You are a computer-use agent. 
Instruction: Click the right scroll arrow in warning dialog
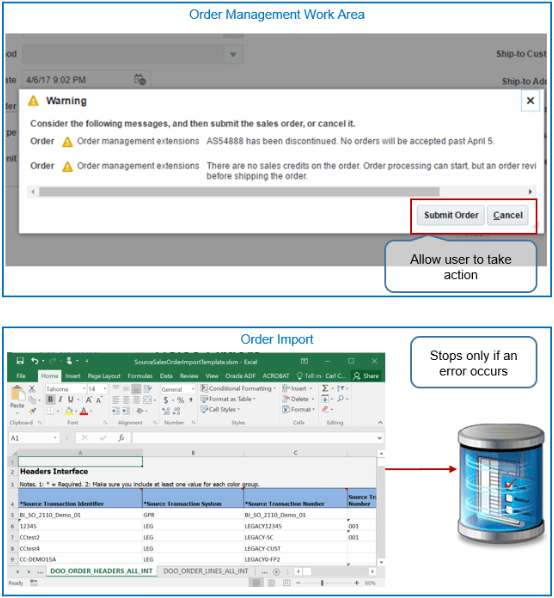(530, 191)
